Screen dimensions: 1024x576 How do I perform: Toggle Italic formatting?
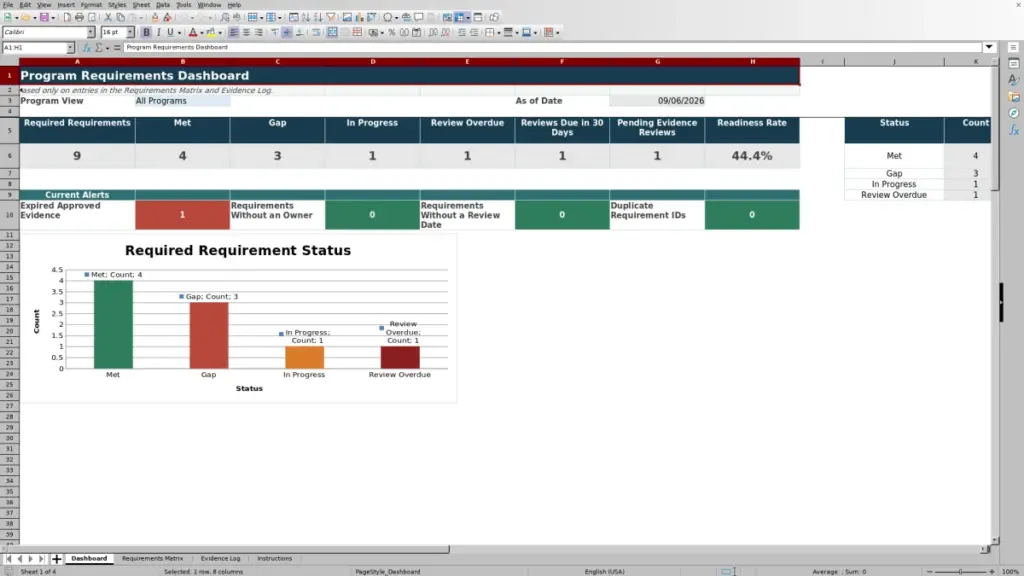tap(158, 32)
